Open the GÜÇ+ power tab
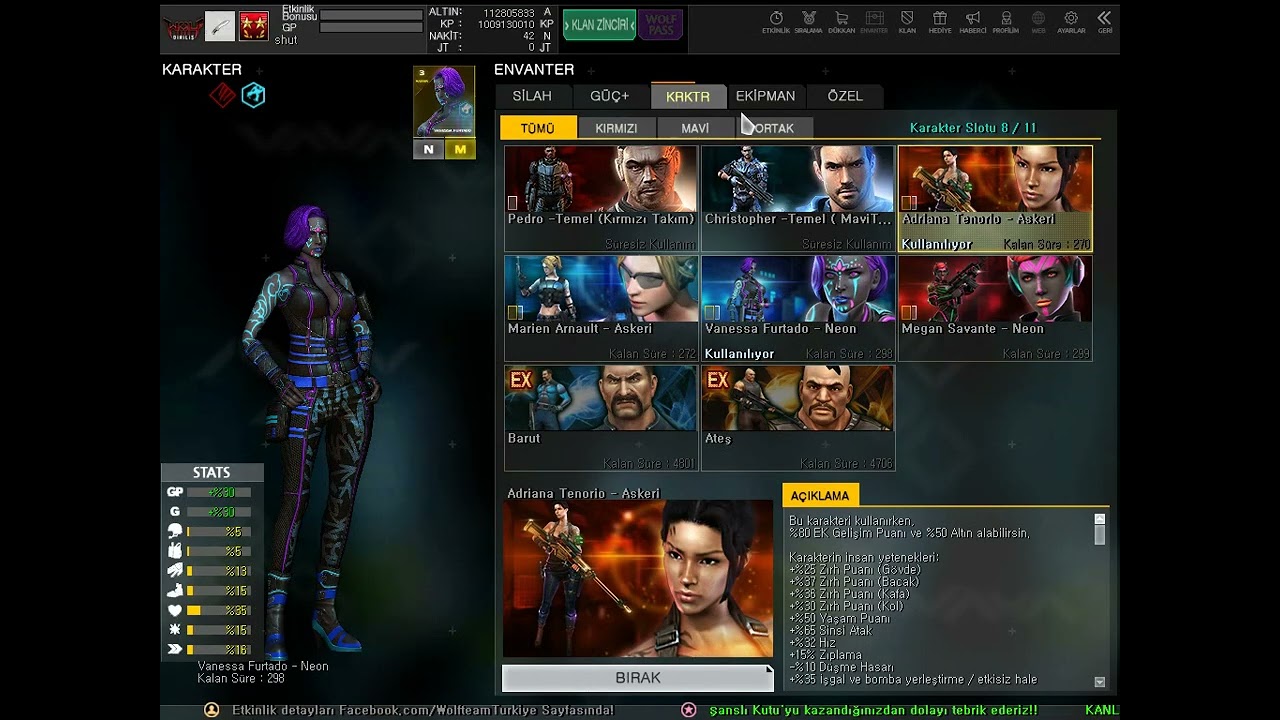The image size is (1280, 720). [x=610, y=96]
